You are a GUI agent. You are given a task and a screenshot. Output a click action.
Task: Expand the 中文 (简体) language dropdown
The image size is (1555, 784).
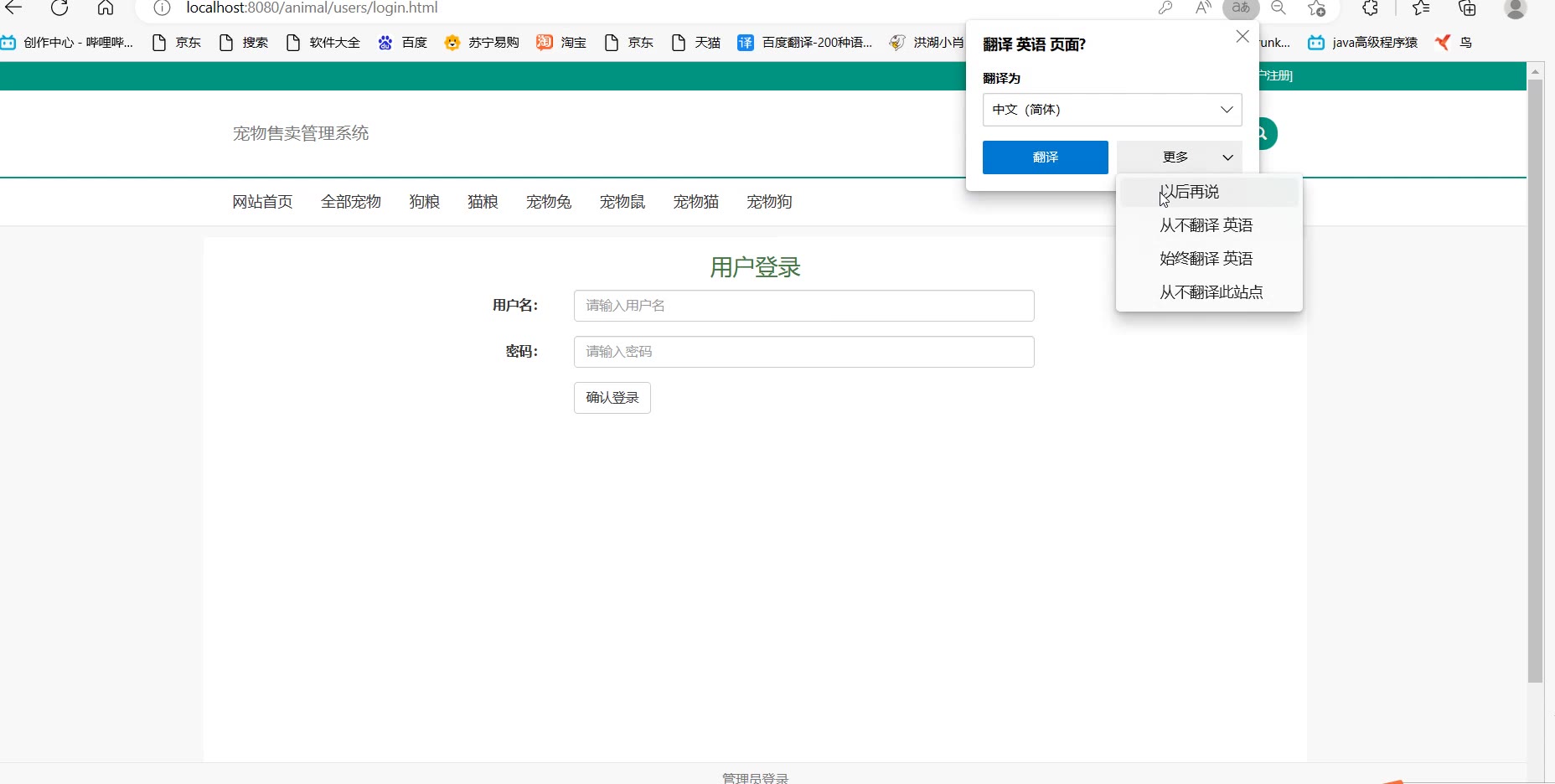point(1112,110)
